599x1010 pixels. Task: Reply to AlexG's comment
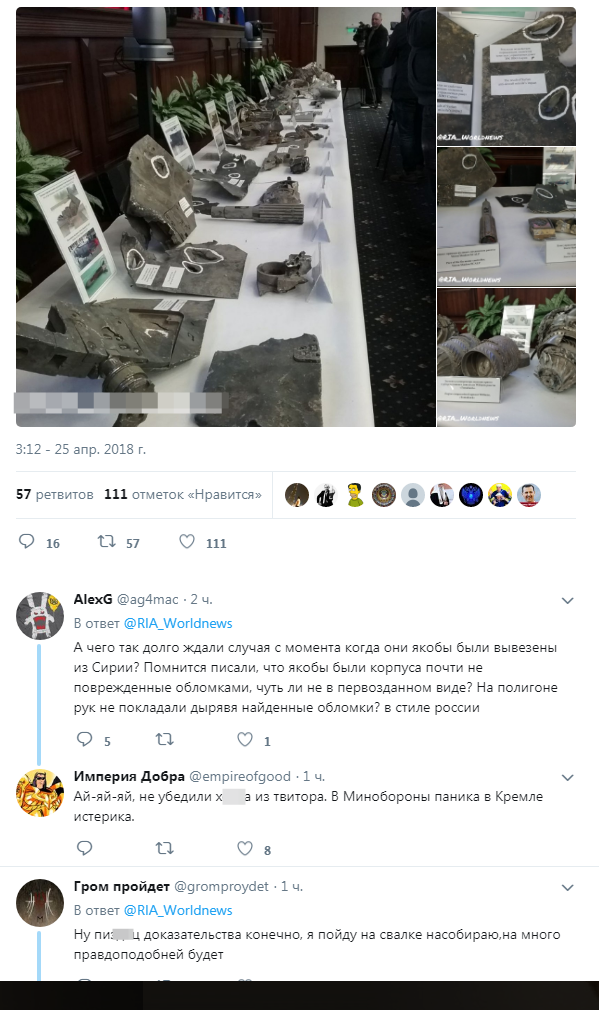coord(84,739)
